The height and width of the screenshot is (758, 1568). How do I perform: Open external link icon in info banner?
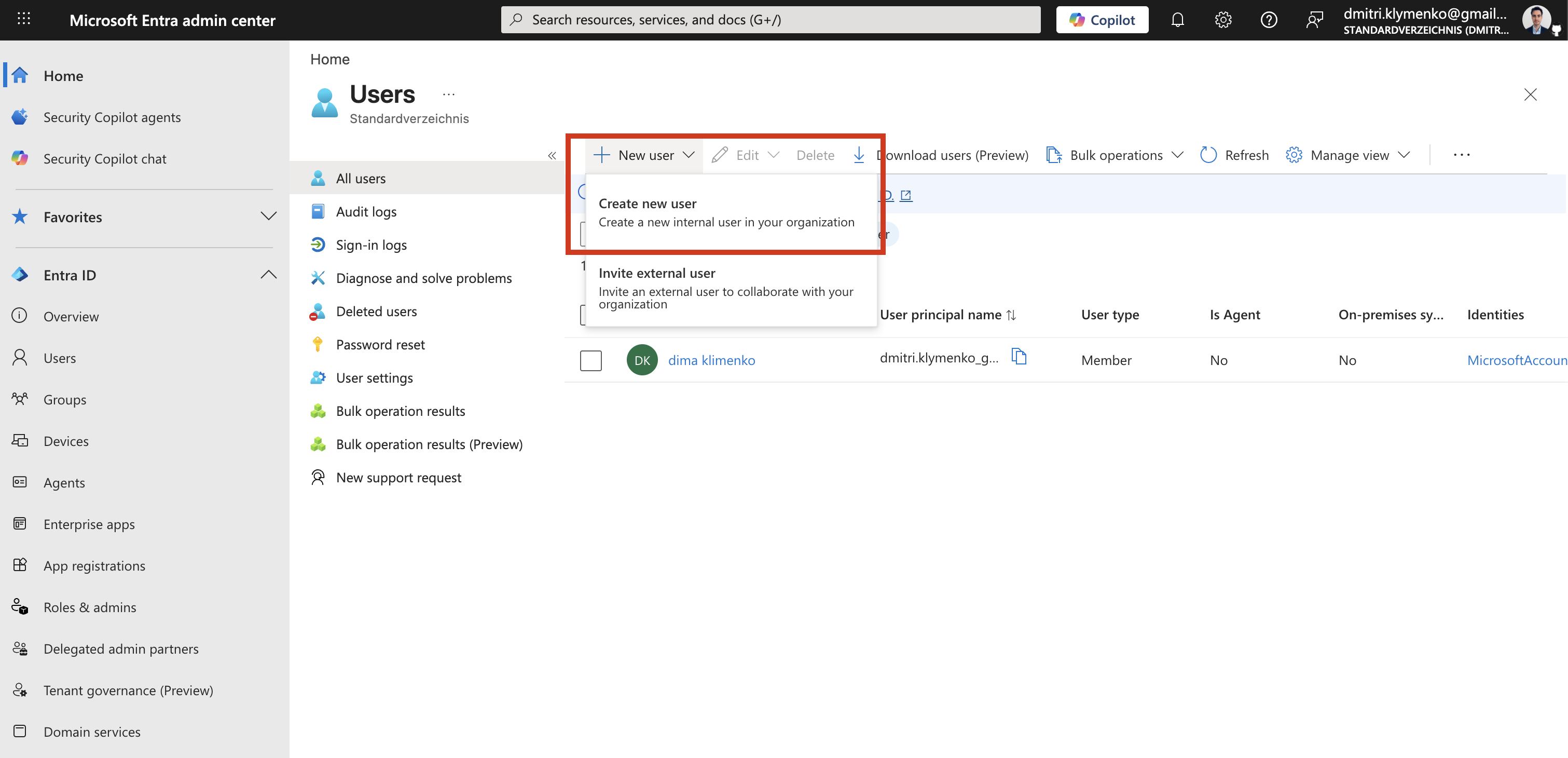coord(905,195)
